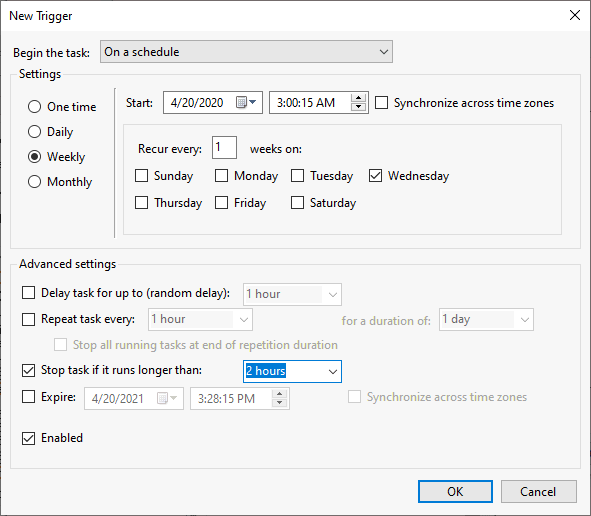Click the Recur every weeks input field
Image resolution: width=591 pixels, height=516 pixels.
tap(224, 147)
